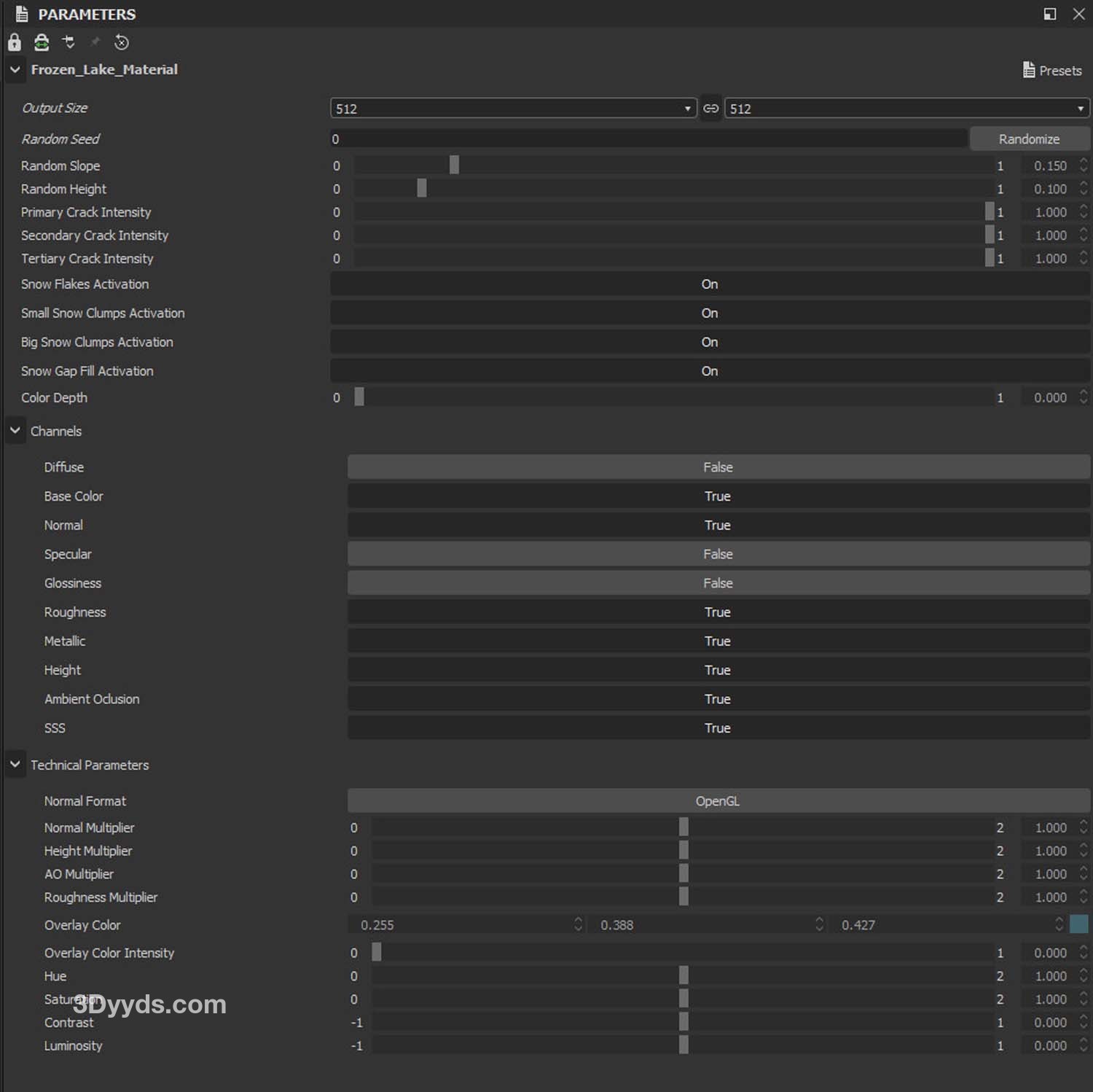Screen dimensions: 1093x1092
Task: Open the first Output Size 512 dropdown
Action: [x=513, y=109]
